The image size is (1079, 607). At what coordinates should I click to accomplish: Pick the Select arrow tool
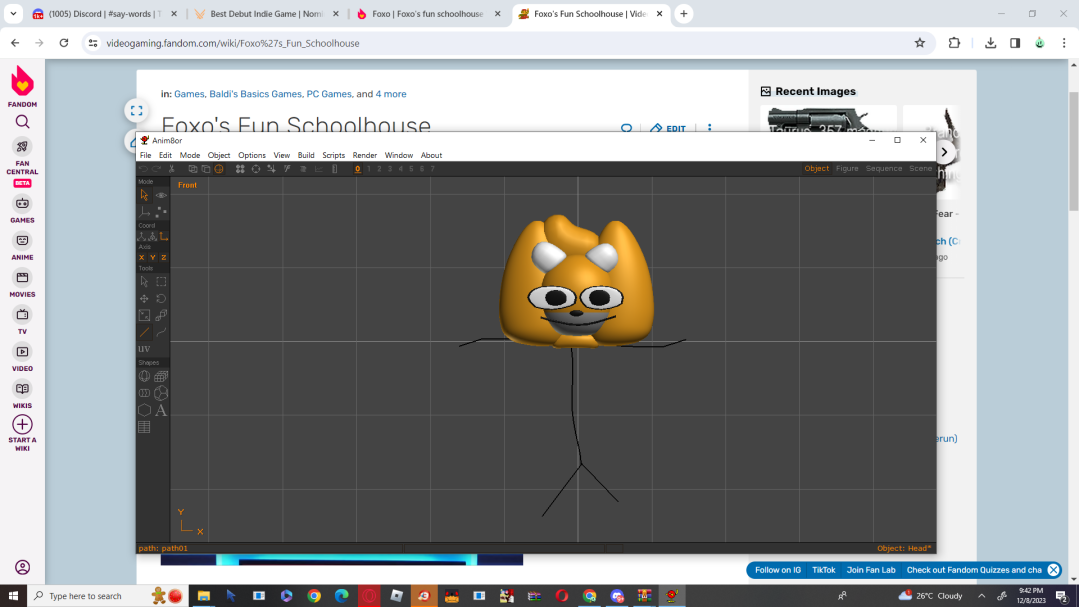(145, 281)
